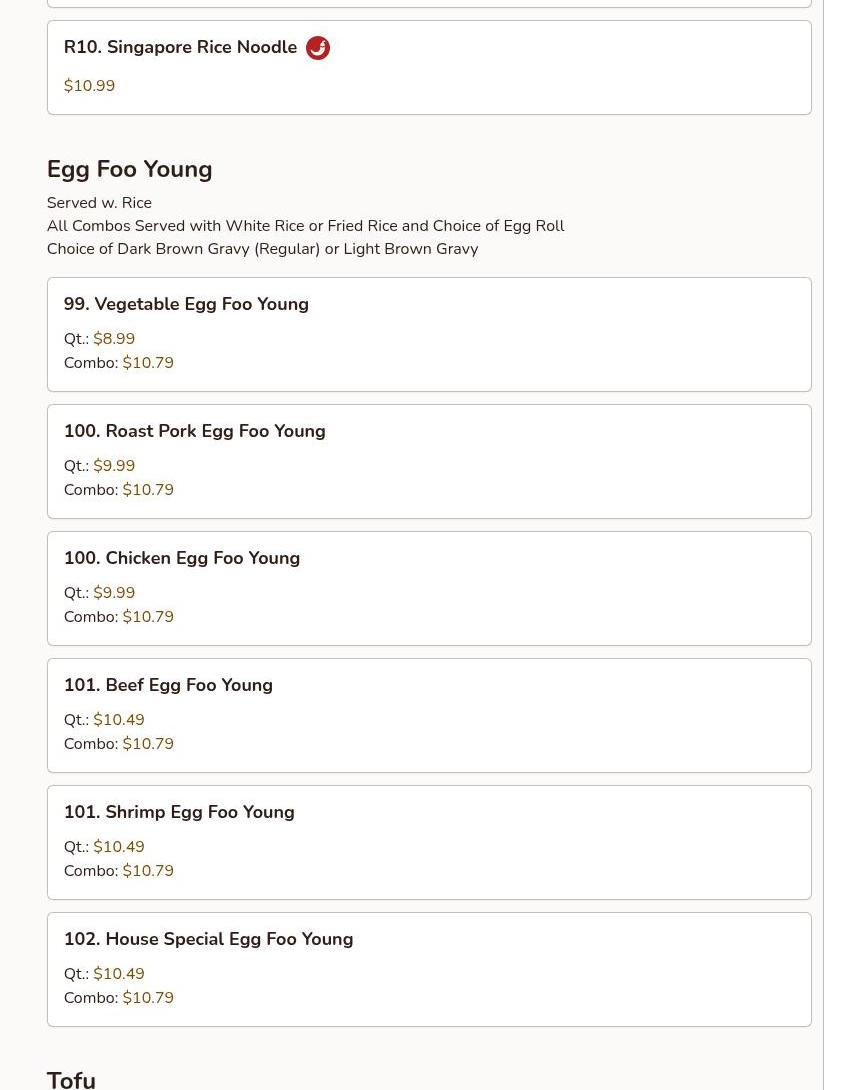This screenshot has width=844, height=1090.
Task: Pick House Special Egg Foo Young Qt. $10.49
Action: tap(119, 974)
